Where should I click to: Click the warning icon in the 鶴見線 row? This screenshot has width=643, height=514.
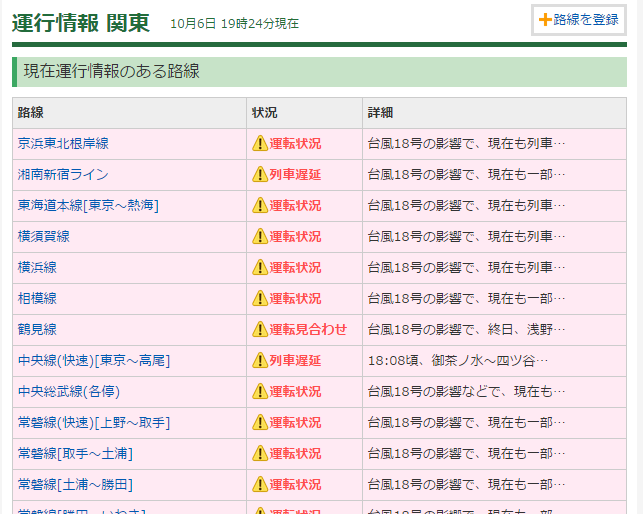coord(260,330)
